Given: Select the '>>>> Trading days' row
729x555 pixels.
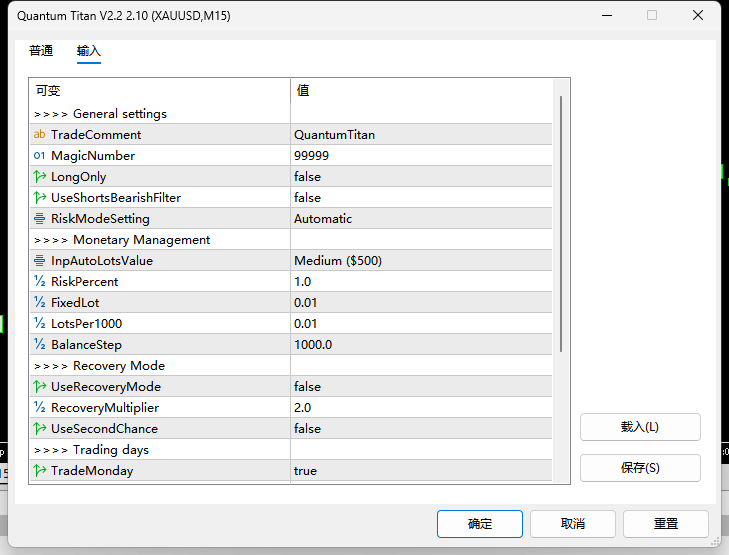Looking at the screenshot, I should pos(291,449).
